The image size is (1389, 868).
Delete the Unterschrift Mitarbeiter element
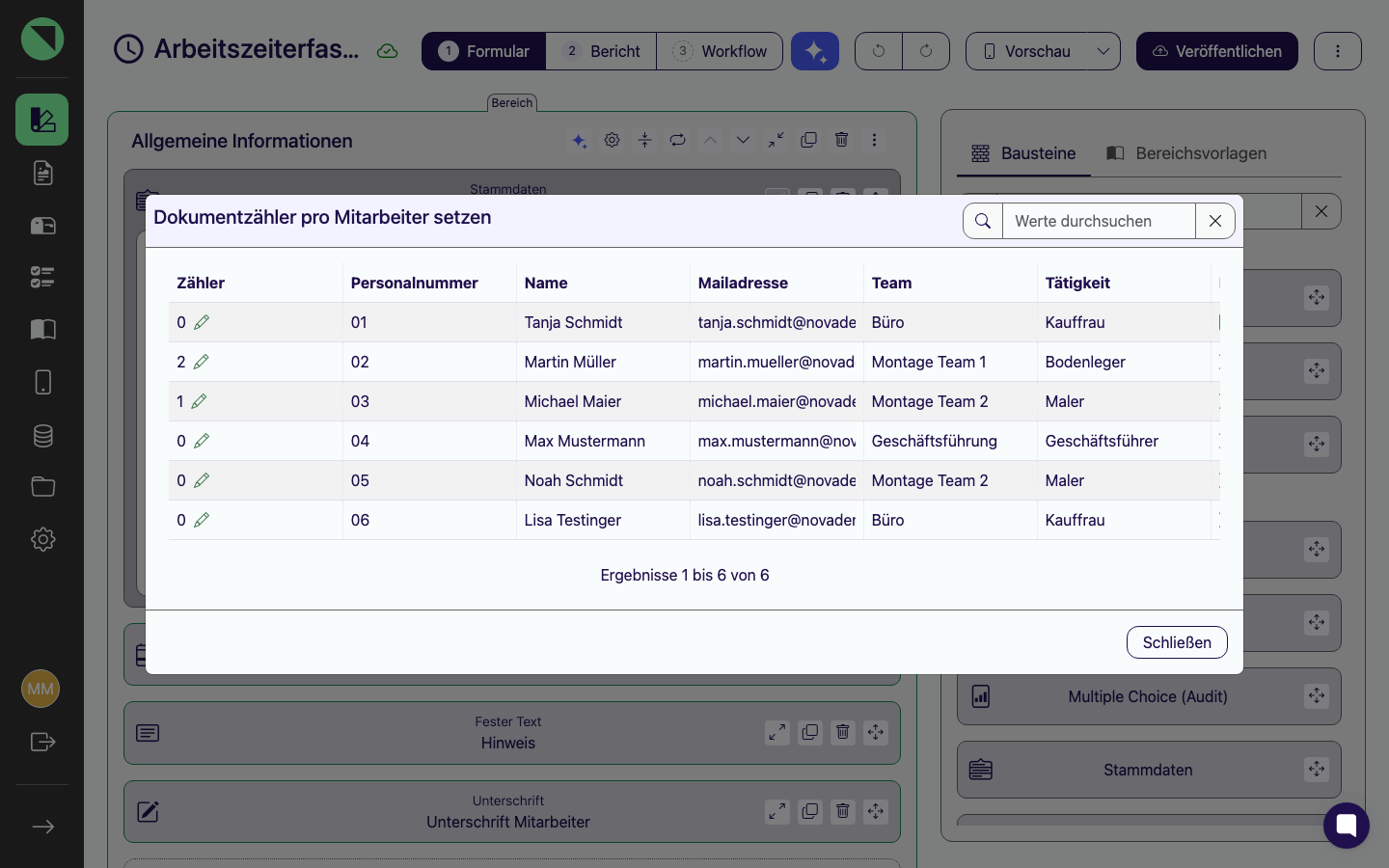point(843,812)
